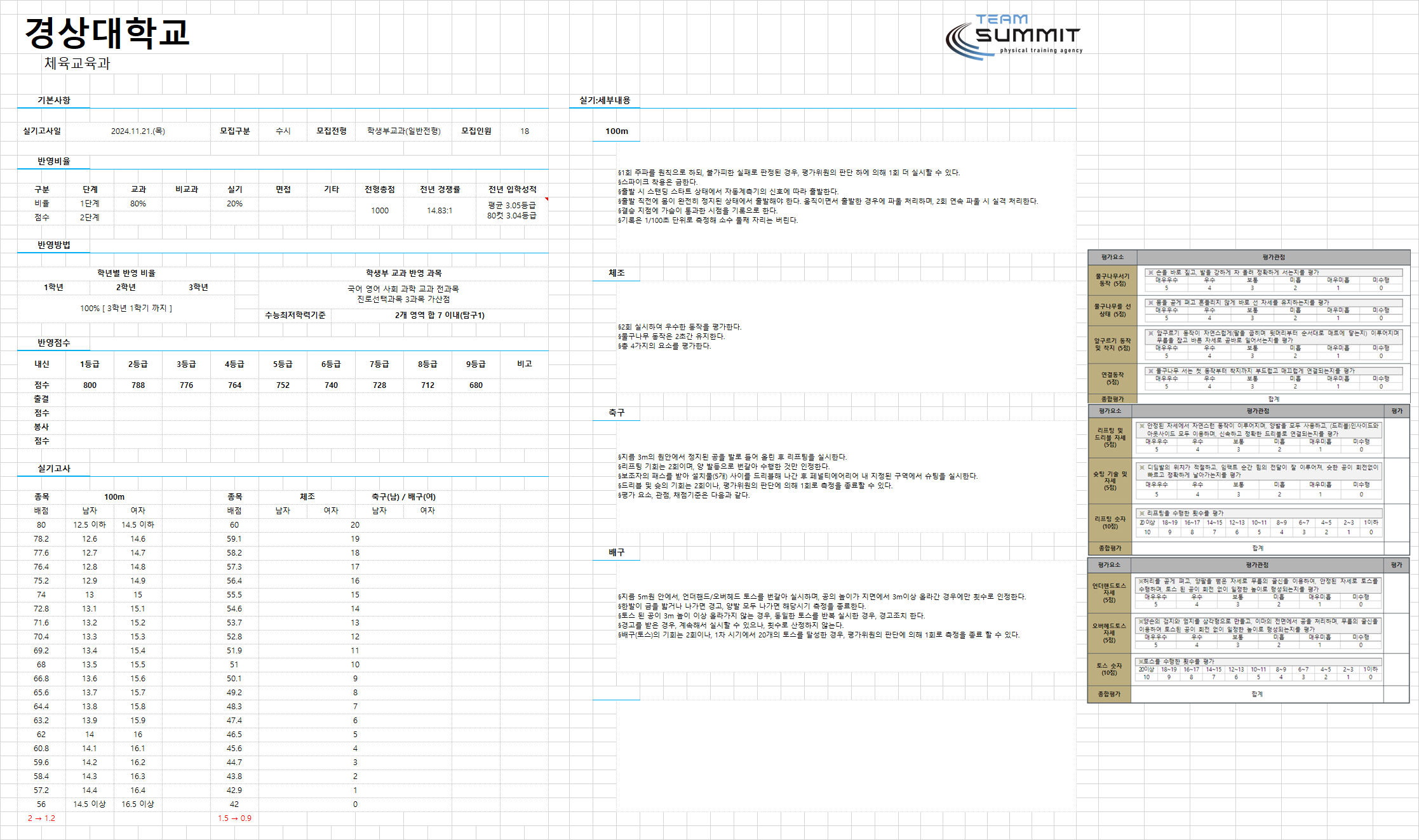Select the 1등급 score 800 cell
The height and width of the screenshot is (840, 1419).
[x=90, y=385]
